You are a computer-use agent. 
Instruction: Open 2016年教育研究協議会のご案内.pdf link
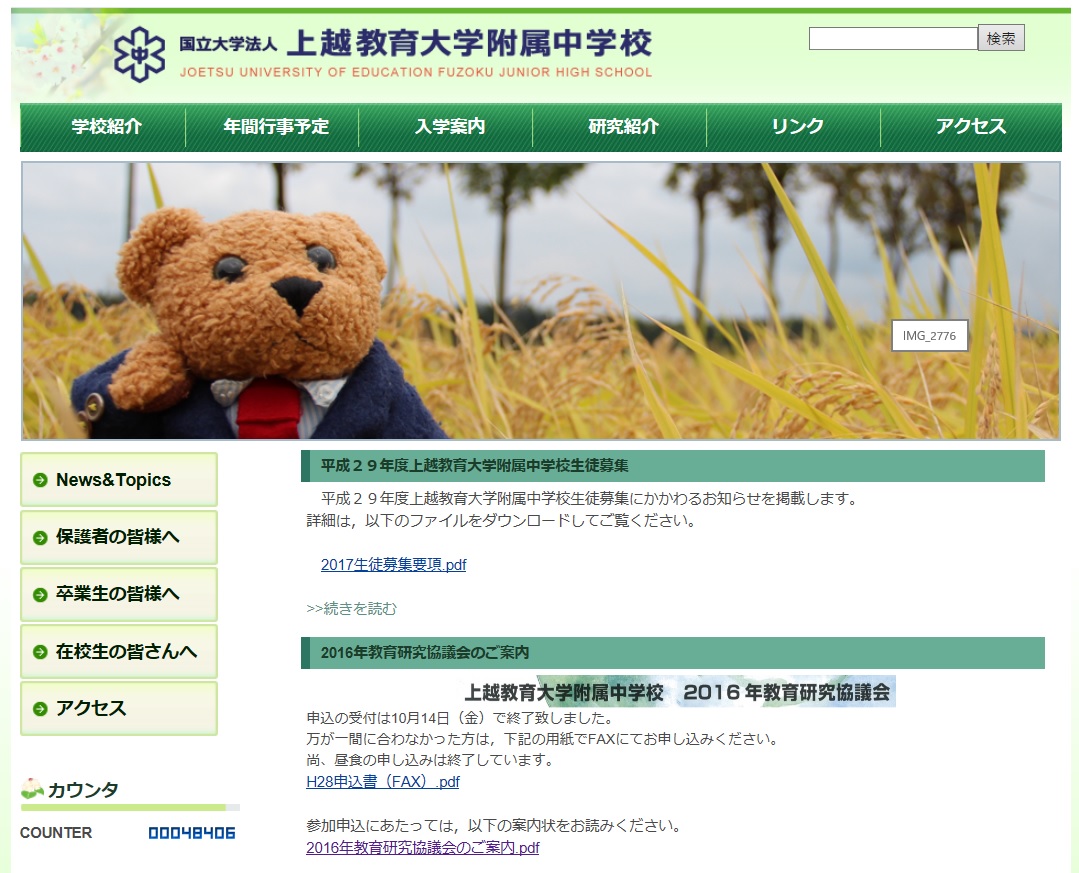point(423,848)
